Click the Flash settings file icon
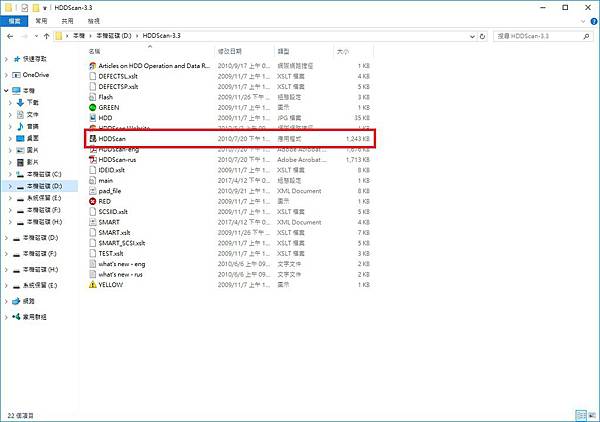Image resolution: width=600 pixels, height=422 pixels. (x=92, y=97)
